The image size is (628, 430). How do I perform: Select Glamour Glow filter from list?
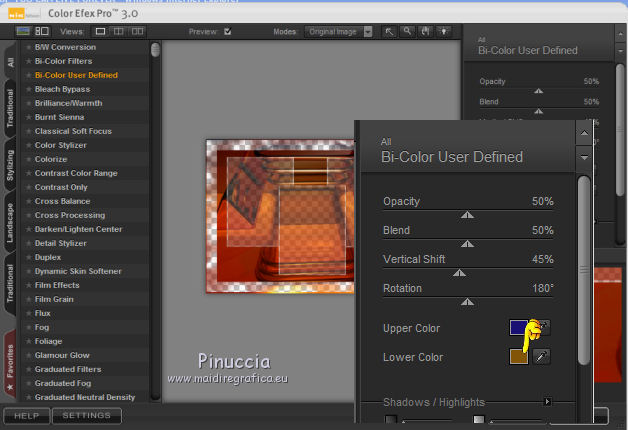[62, 355]
